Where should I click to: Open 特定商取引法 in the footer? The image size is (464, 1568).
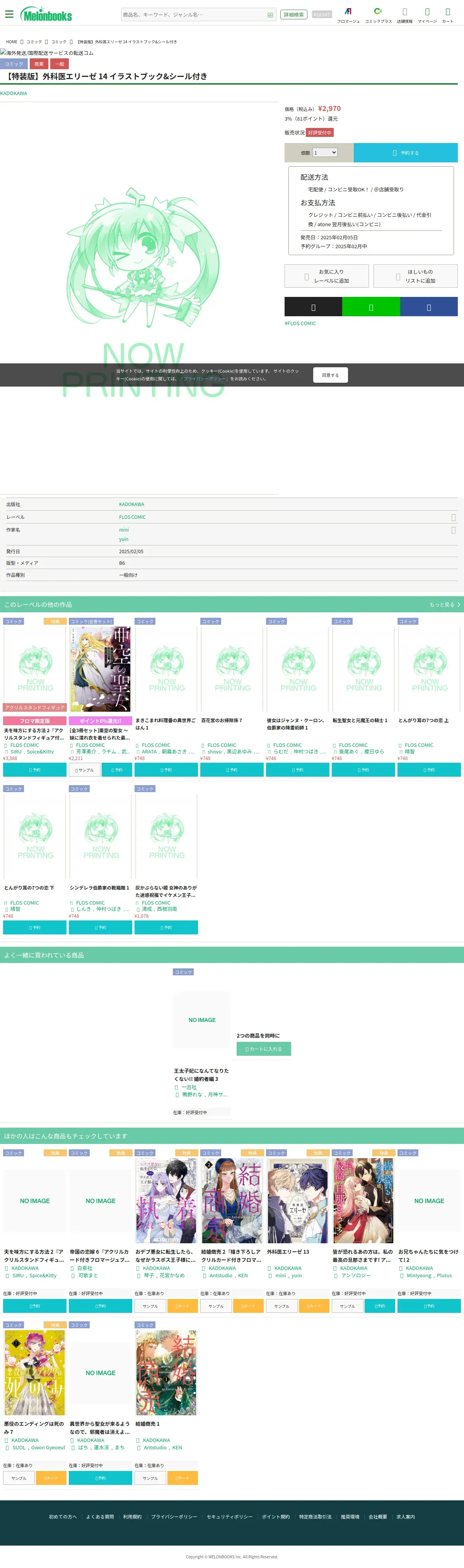coord(316,1516)
